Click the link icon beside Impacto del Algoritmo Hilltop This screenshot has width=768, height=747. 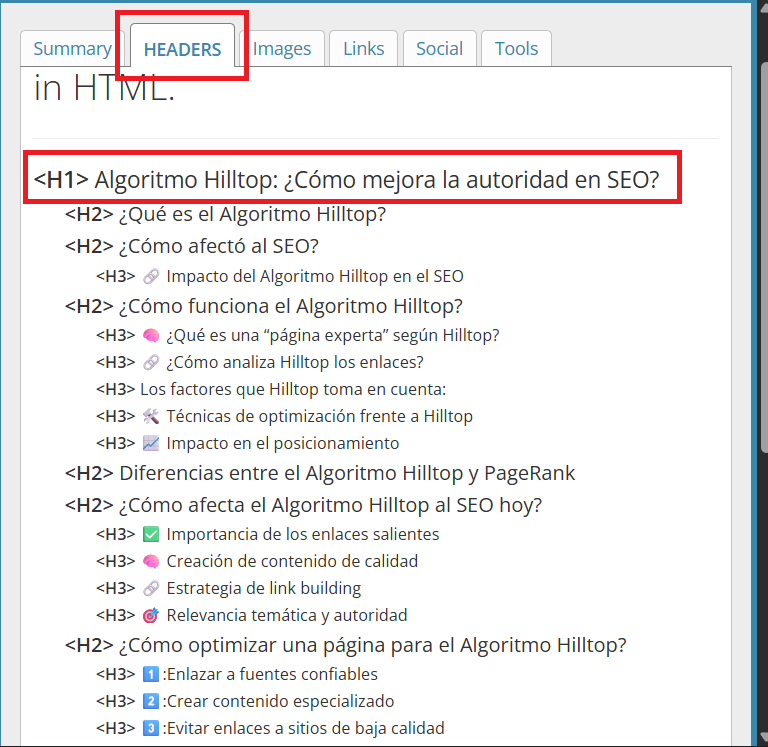[x=151, y=276]
